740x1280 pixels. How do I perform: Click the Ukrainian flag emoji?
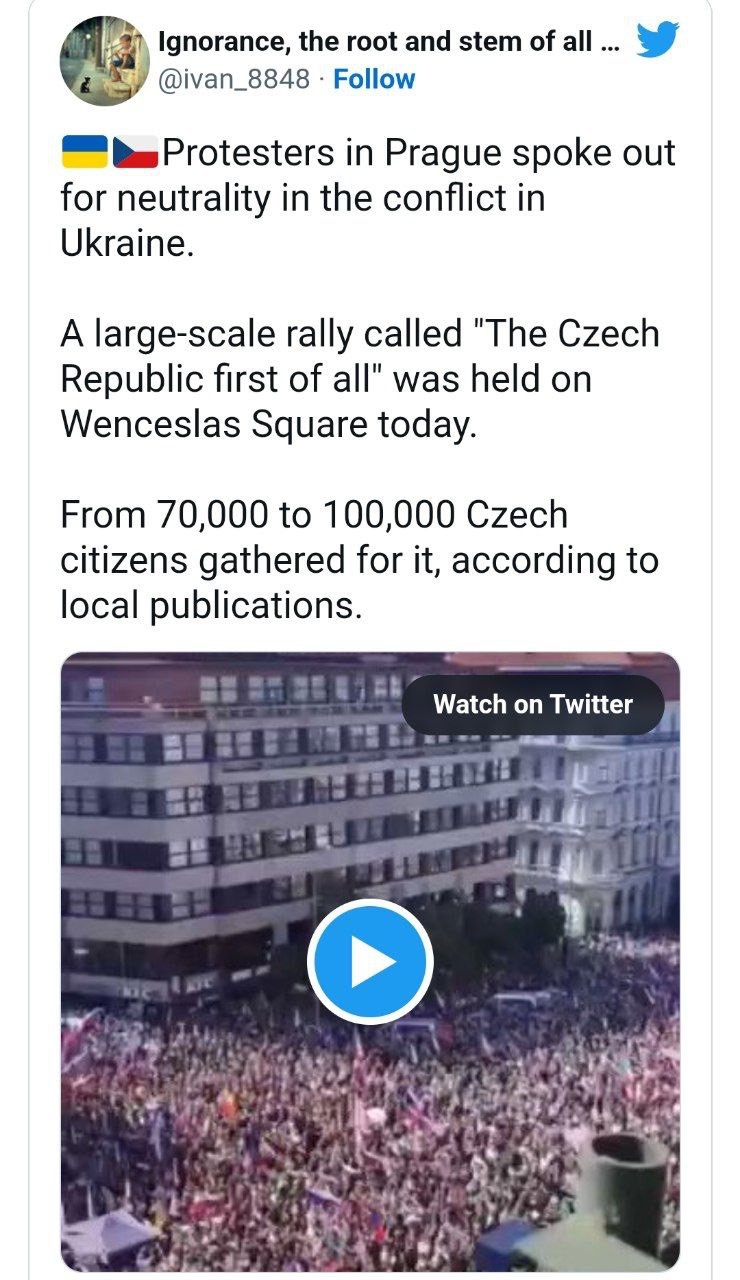pyautogui.click(x=86, y=152)
